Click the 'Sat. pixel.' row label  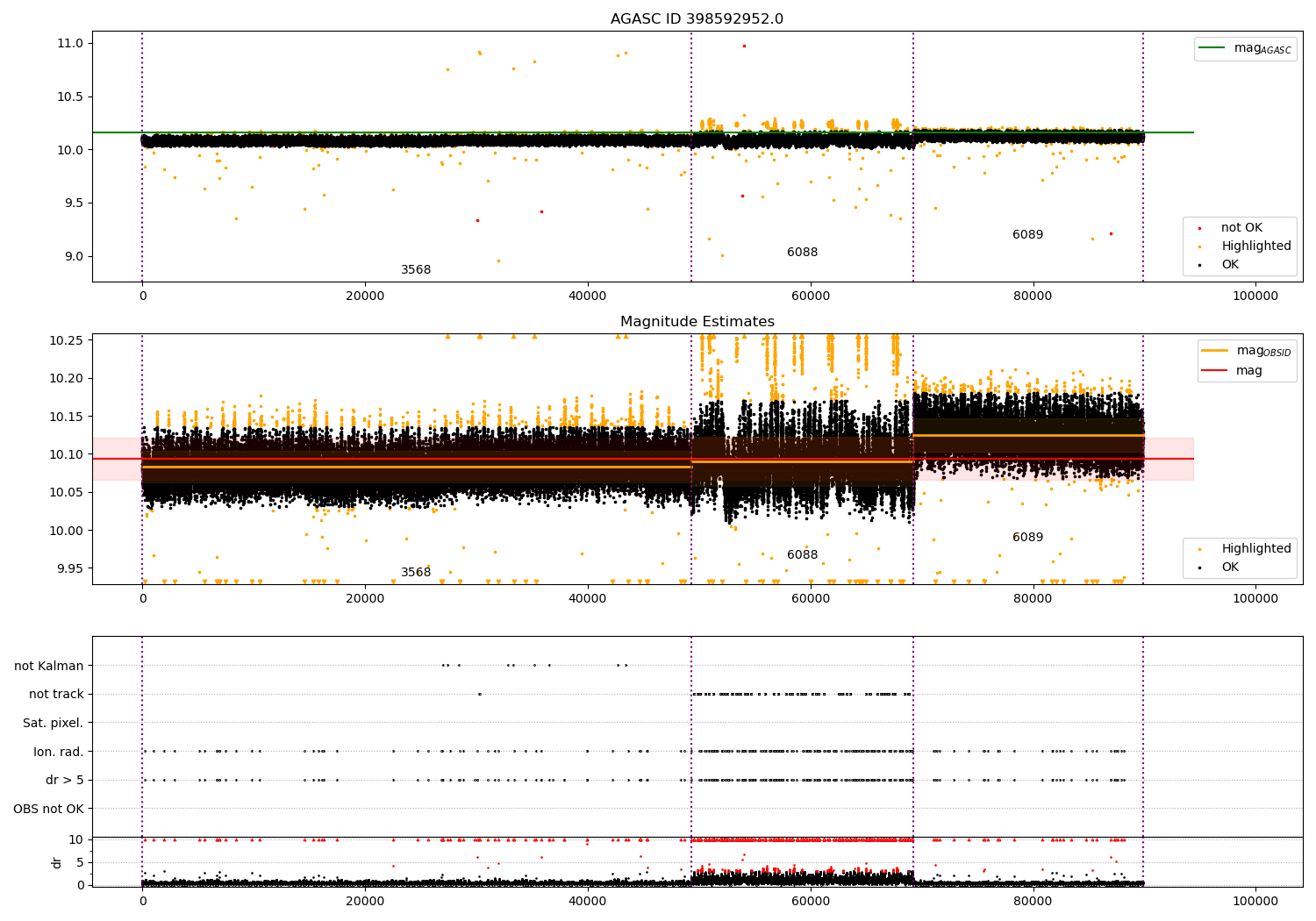pyautogui.click(x=54, y=723)
